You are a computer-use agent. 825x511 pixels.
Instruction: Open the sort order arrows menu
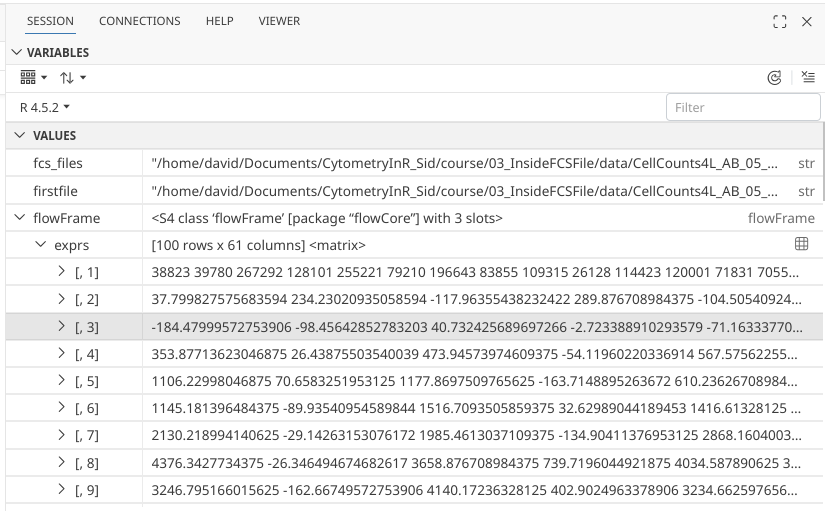pos(72,77)
